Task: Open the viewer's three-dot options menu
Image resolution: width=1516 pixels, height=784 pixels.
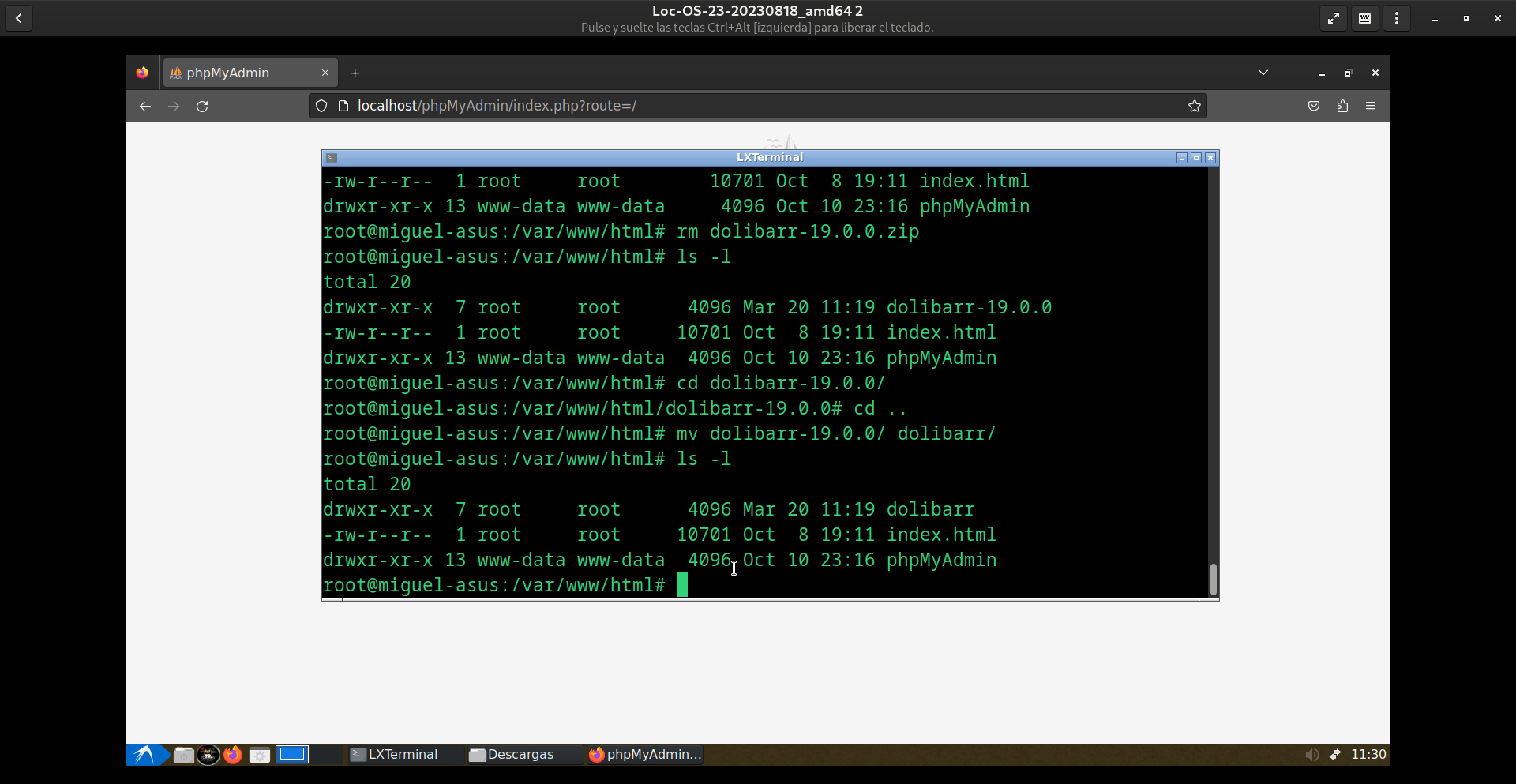Action: (x=1397, y=18)
